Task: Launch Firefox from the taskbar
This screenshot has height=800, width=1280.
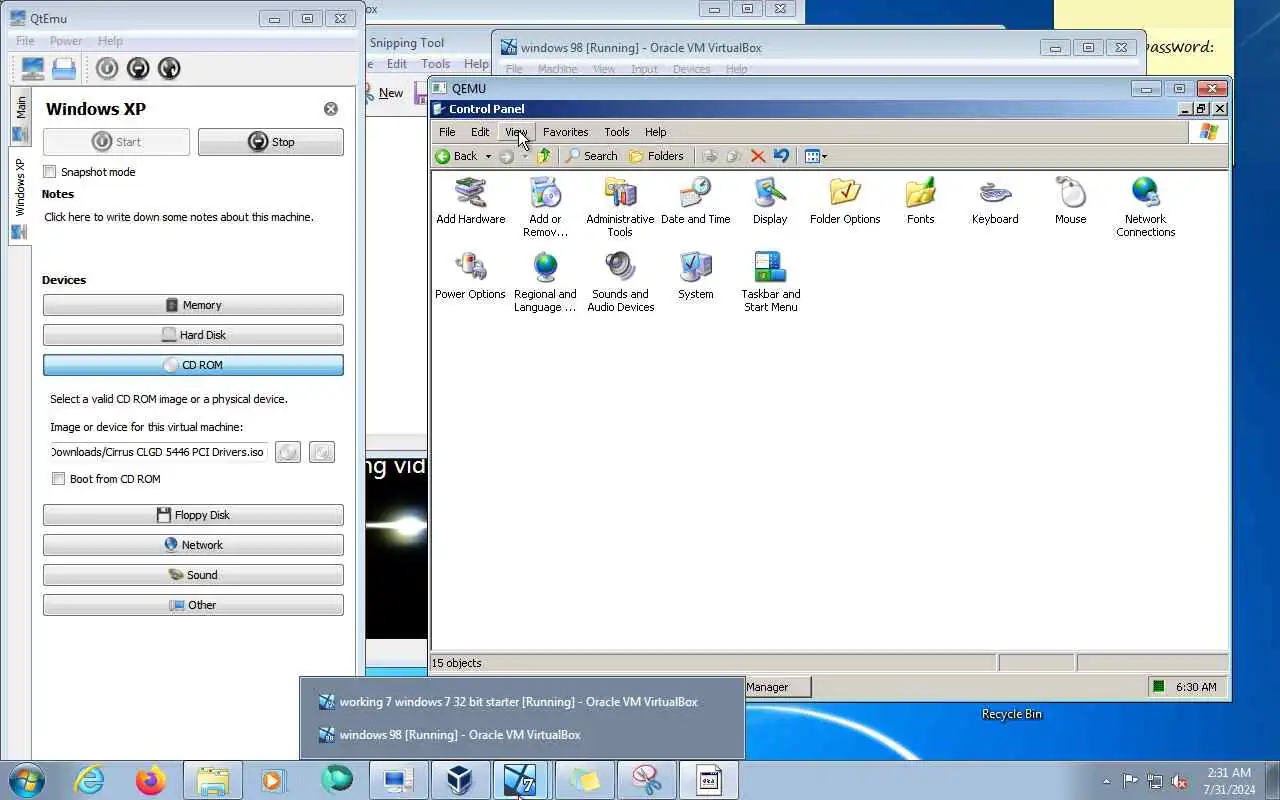Action: coord(151,780)
